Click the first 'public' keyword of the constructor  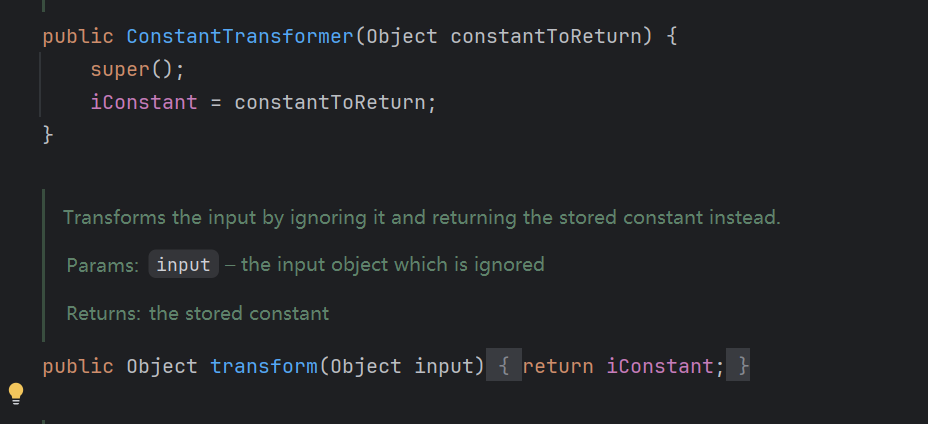(x=78, y=37)
